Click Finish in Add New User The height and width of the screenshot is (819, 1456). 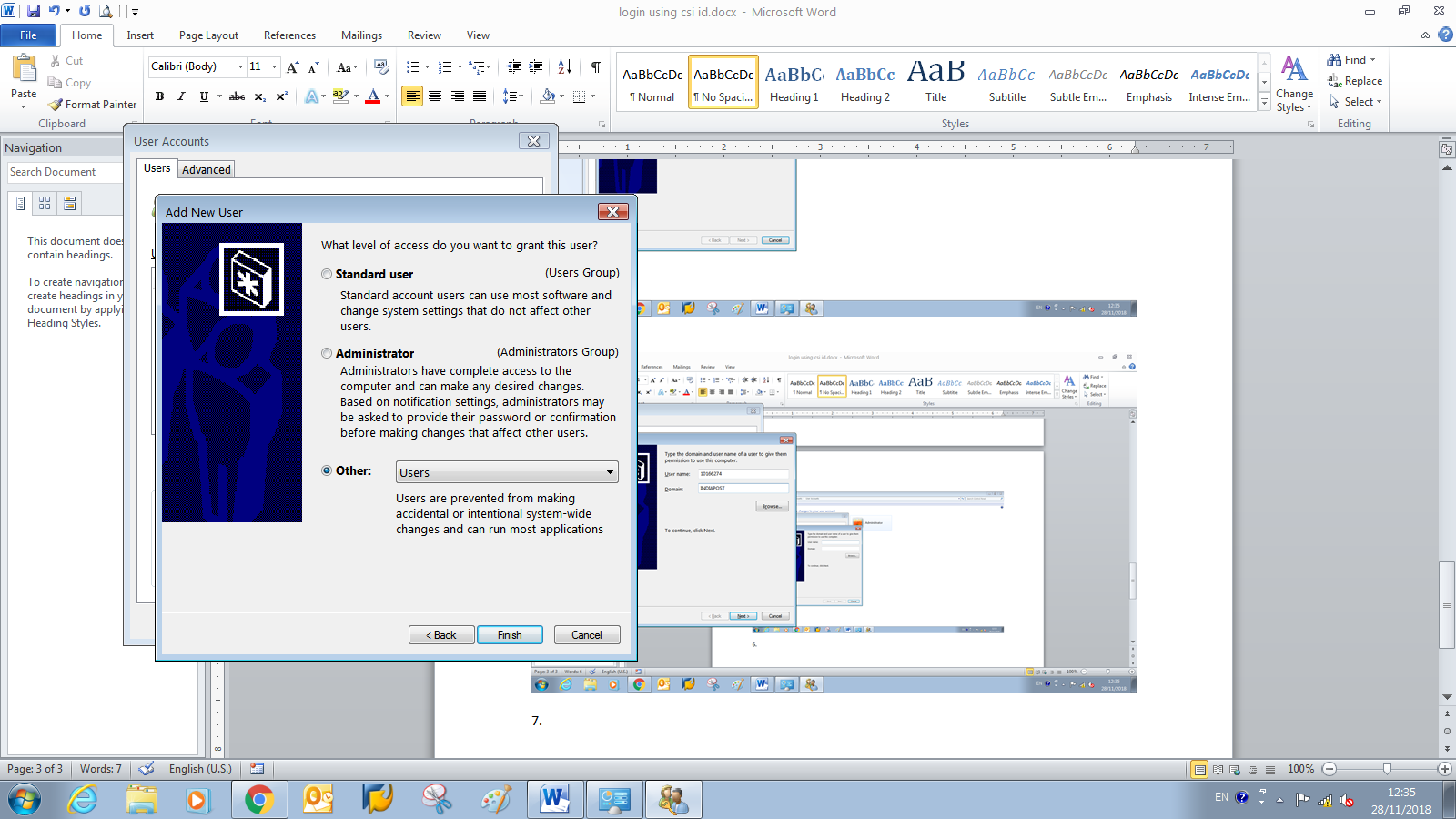click(x=510, y=635)
